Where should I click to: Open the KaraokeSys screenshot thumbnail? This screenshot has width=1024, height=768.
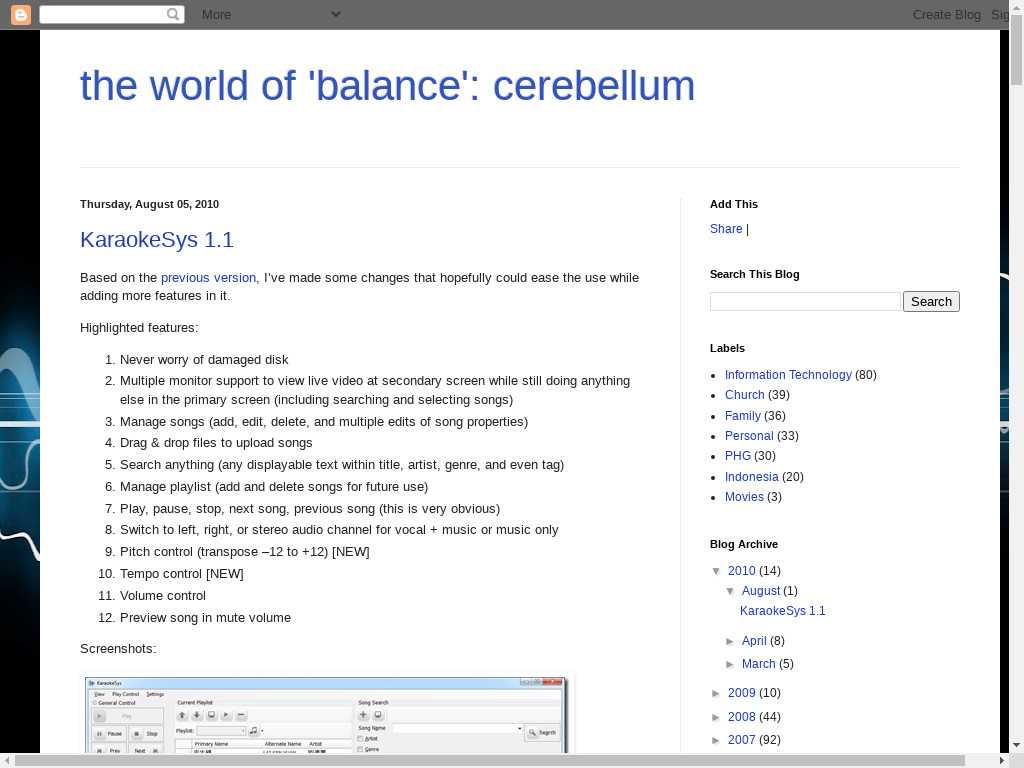[x=326, y=714]
